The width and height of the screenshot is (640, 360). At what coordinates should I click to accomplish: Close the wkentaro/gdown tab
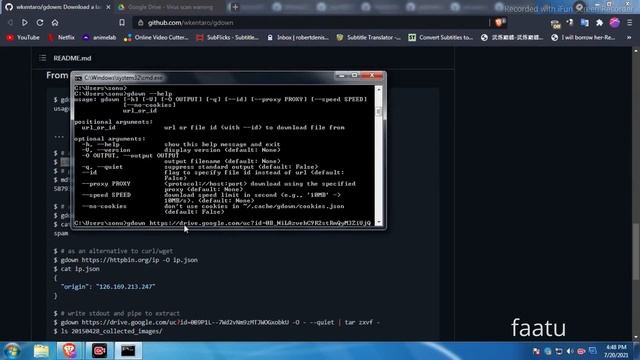(108, 7)
